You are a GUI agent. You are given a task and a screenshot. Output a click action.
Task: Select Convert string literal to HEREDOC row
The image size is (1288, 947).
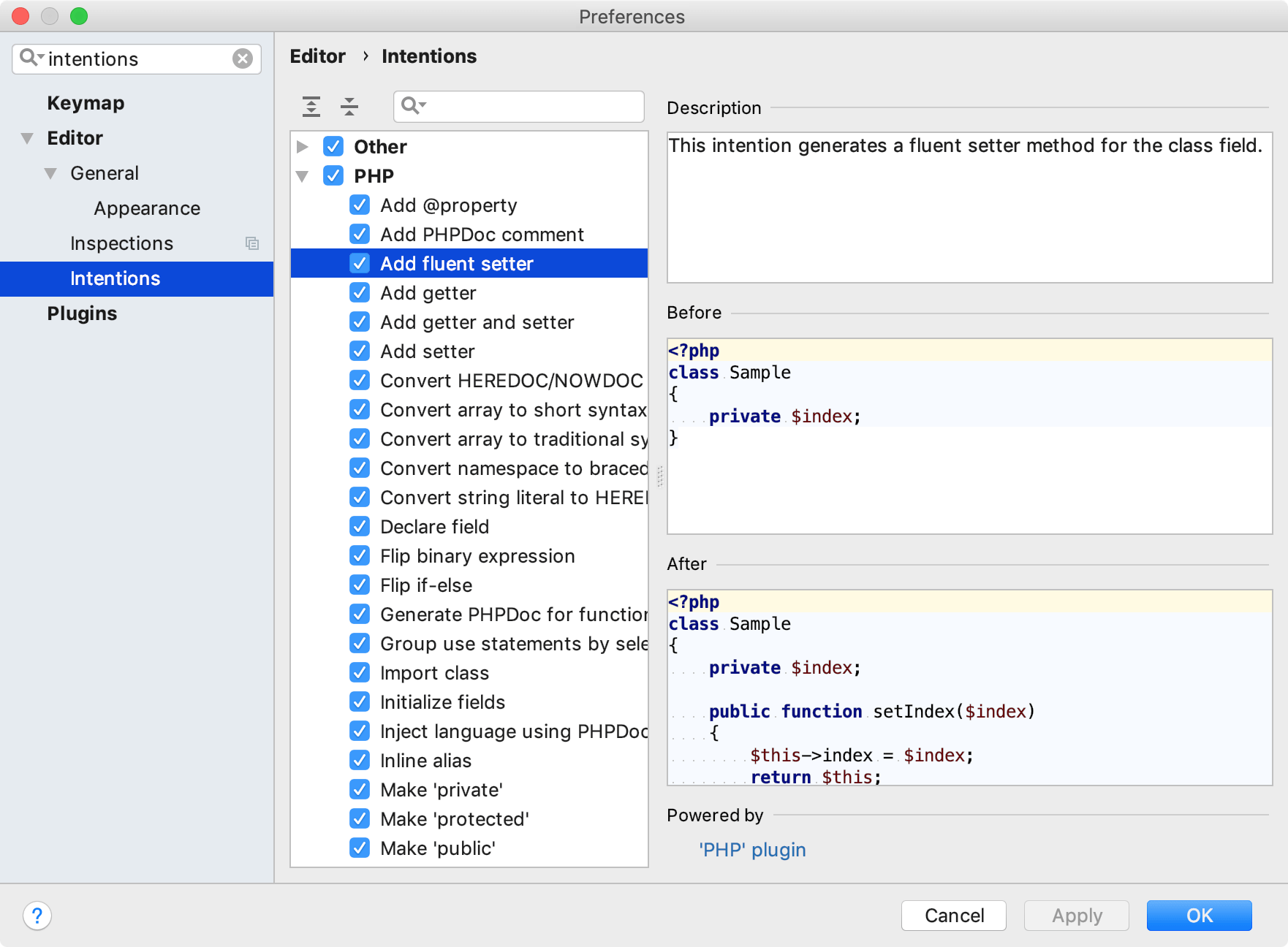(x=469, y=497)
